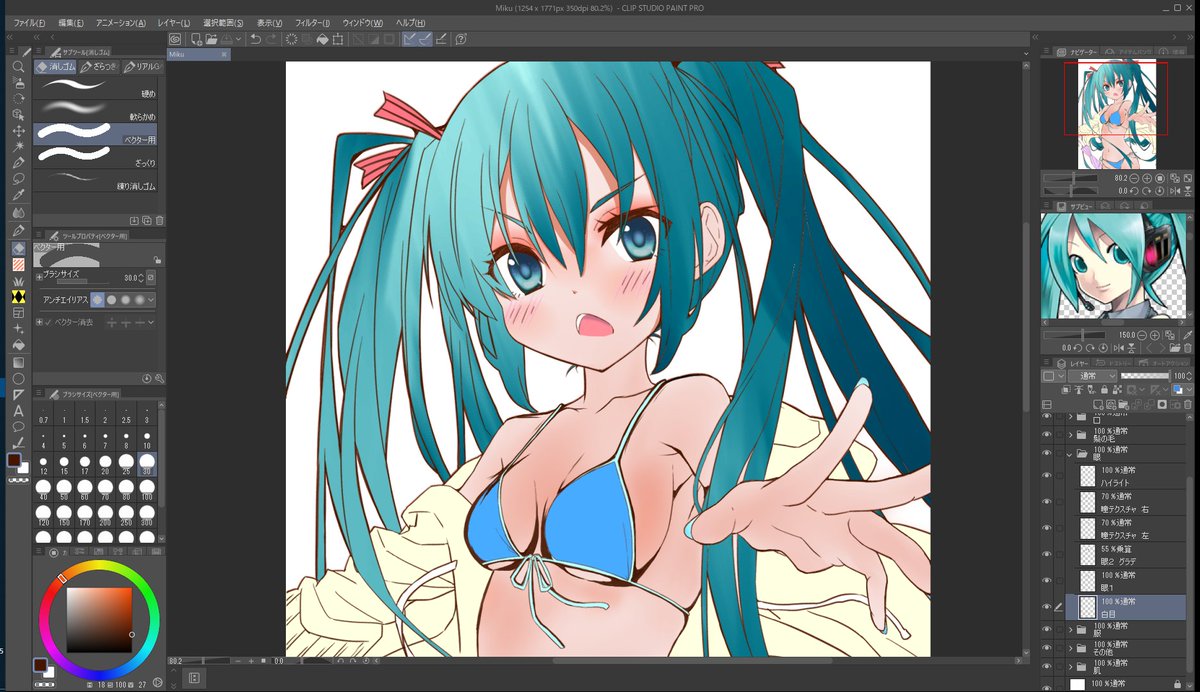Hide the 白目 layer
This screenshot has width=1200, height=692.
[1047, 606]
